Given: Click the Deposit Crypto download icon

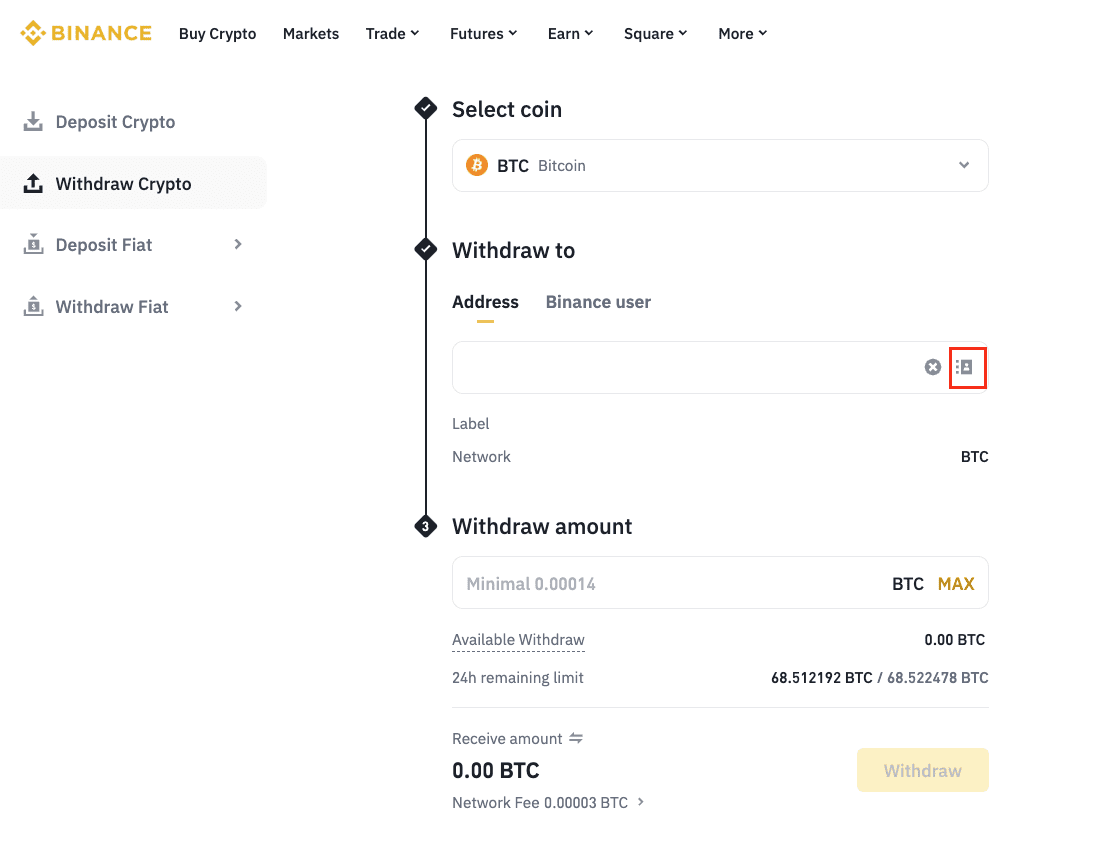Looking at the screenshot, I should 33,122.
